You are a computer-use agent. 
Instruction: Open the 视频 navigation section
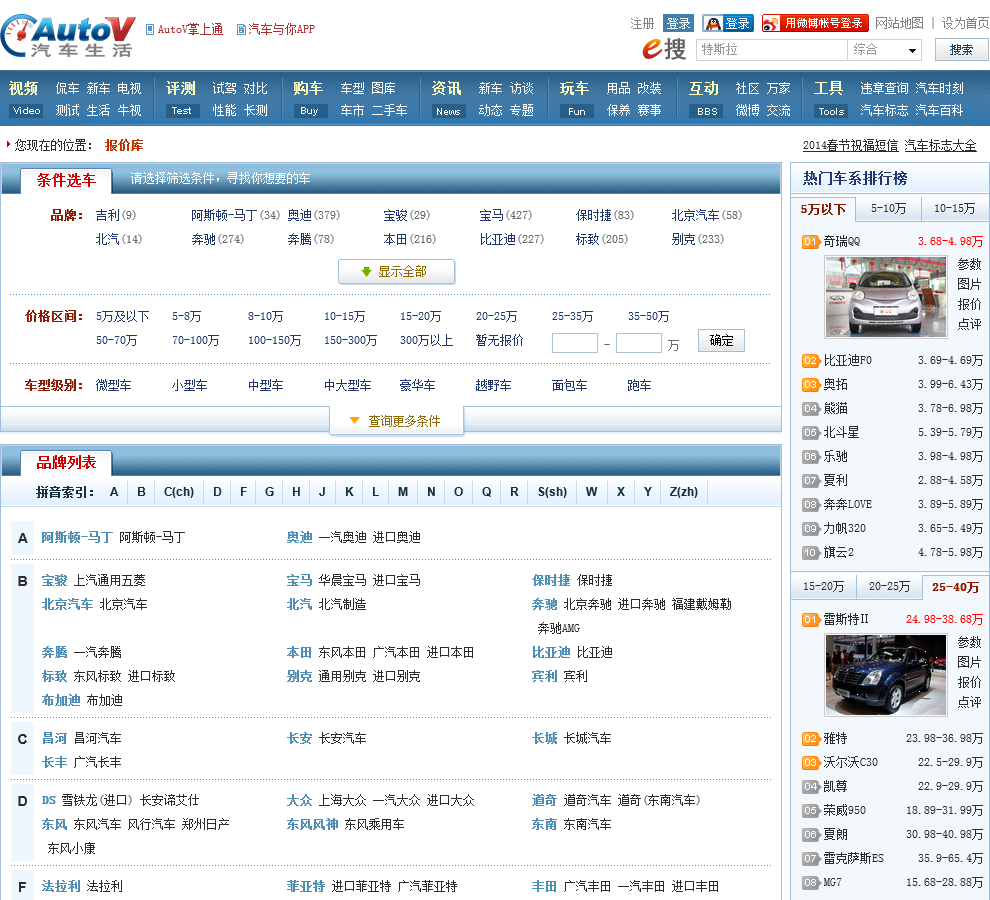click(x=23, y=88)
